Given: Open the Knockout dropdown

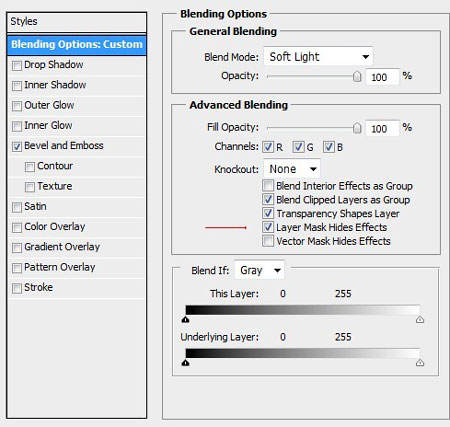Looking at the screenshot, I should (x=292, y=169).
